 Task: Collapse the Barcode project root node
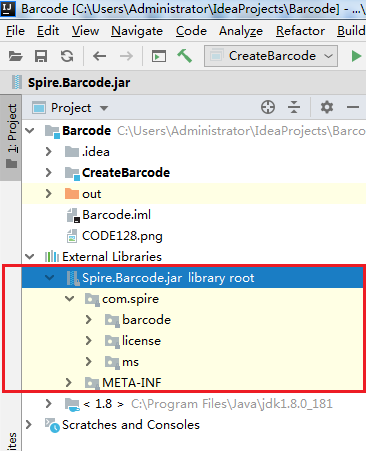tap(30, 131)
